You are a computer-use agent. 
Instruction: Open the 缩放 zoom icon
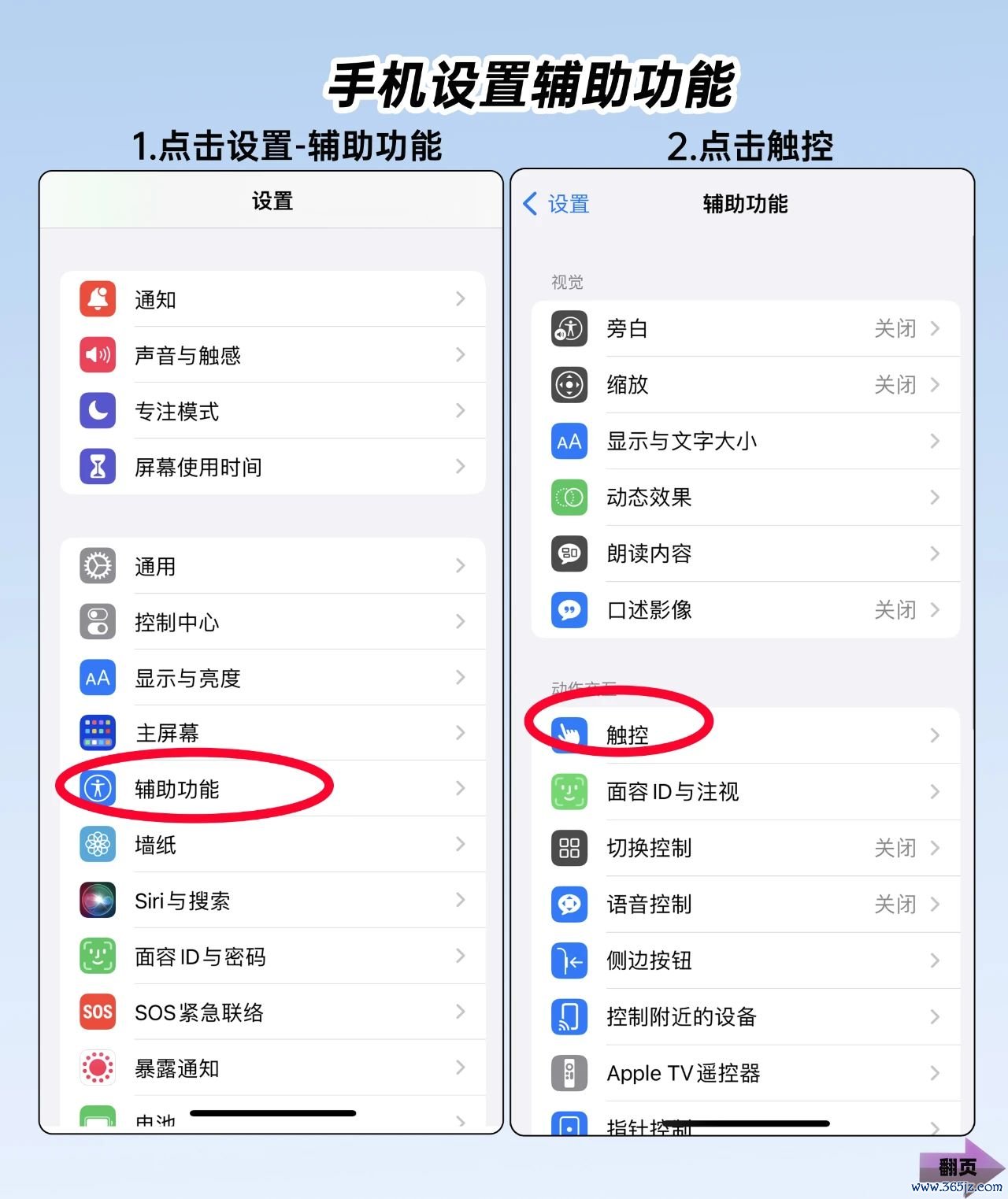[569, 385]
